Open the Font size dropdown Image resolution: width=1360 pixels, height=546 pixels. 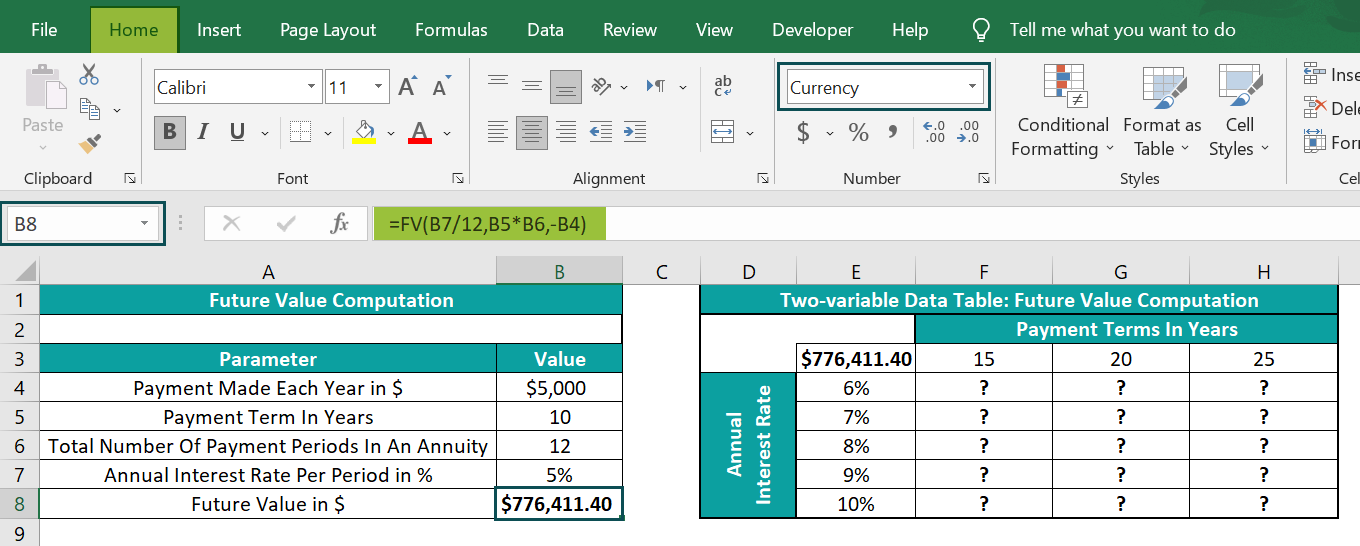(x=380, y=87)
